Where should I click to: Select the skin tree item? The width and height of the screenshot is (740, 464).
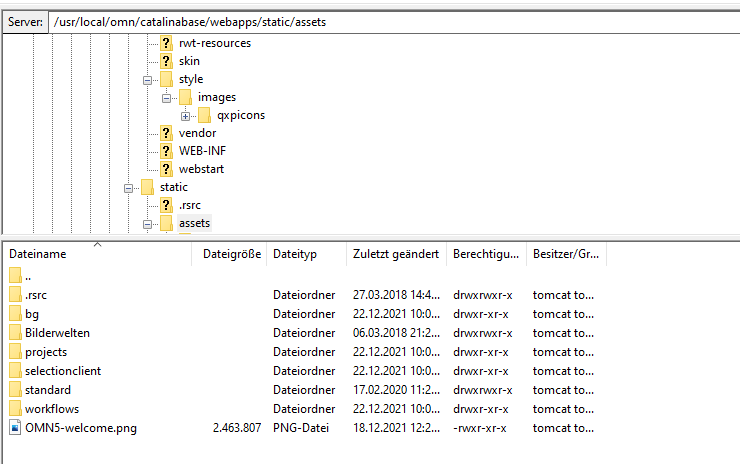pos(189,61)
